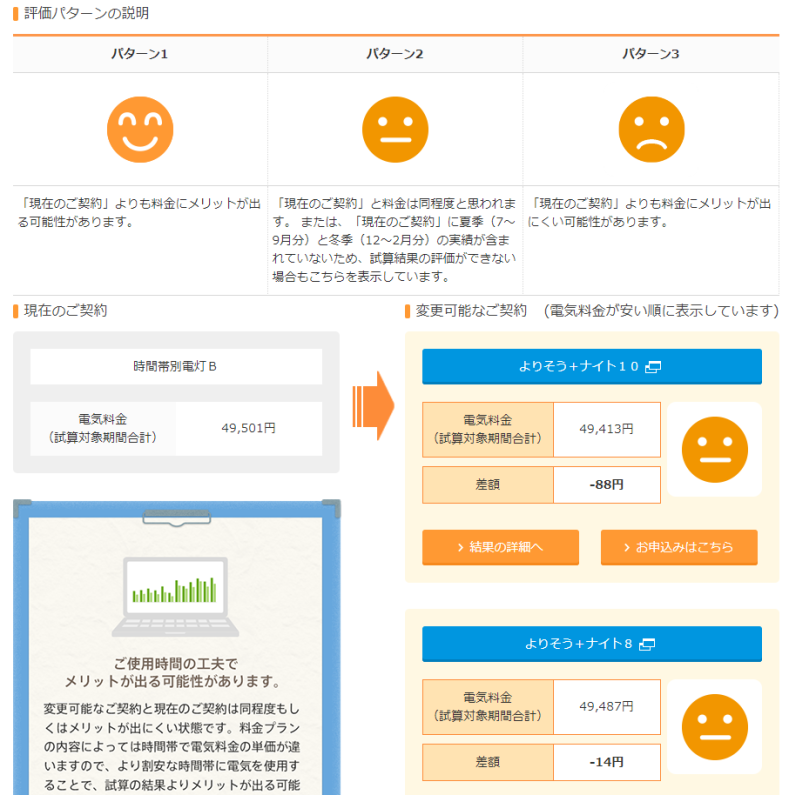Screen dimensions: 789x795
Task: Click the 現在のご契約 section heading
Action: (65, 310)
